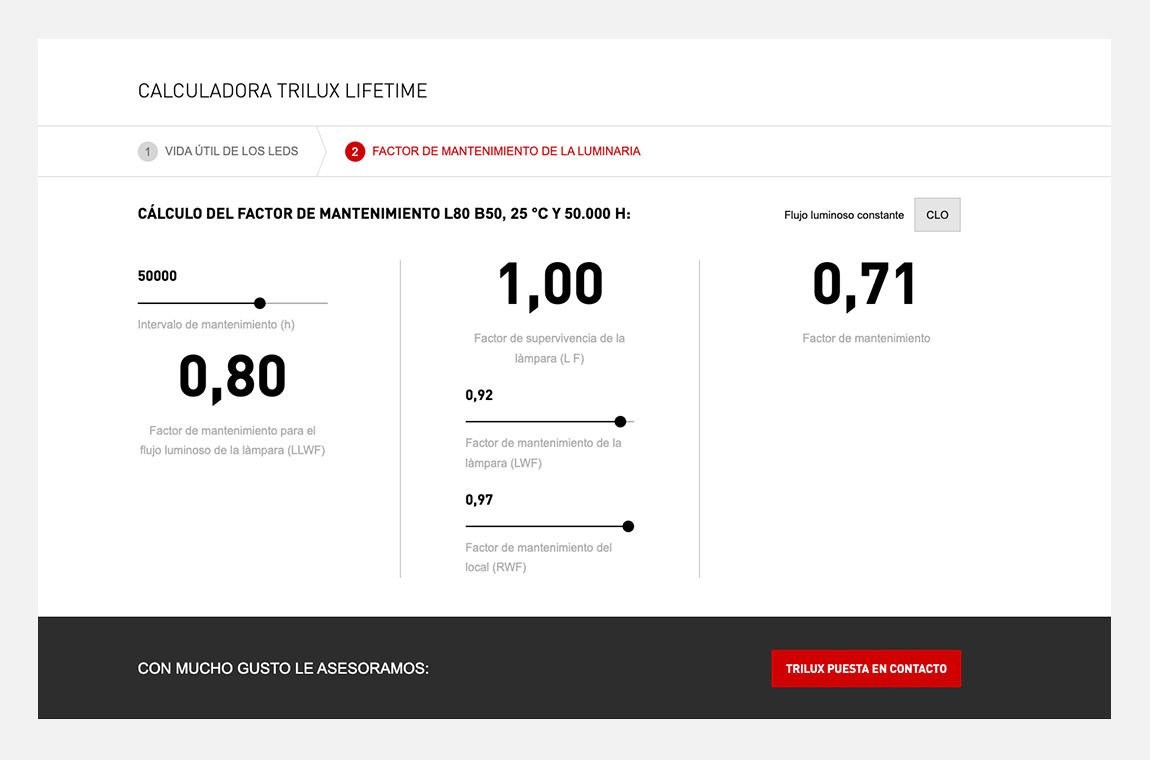Click the Flujo luminoso constante label

tap(844, 215)
